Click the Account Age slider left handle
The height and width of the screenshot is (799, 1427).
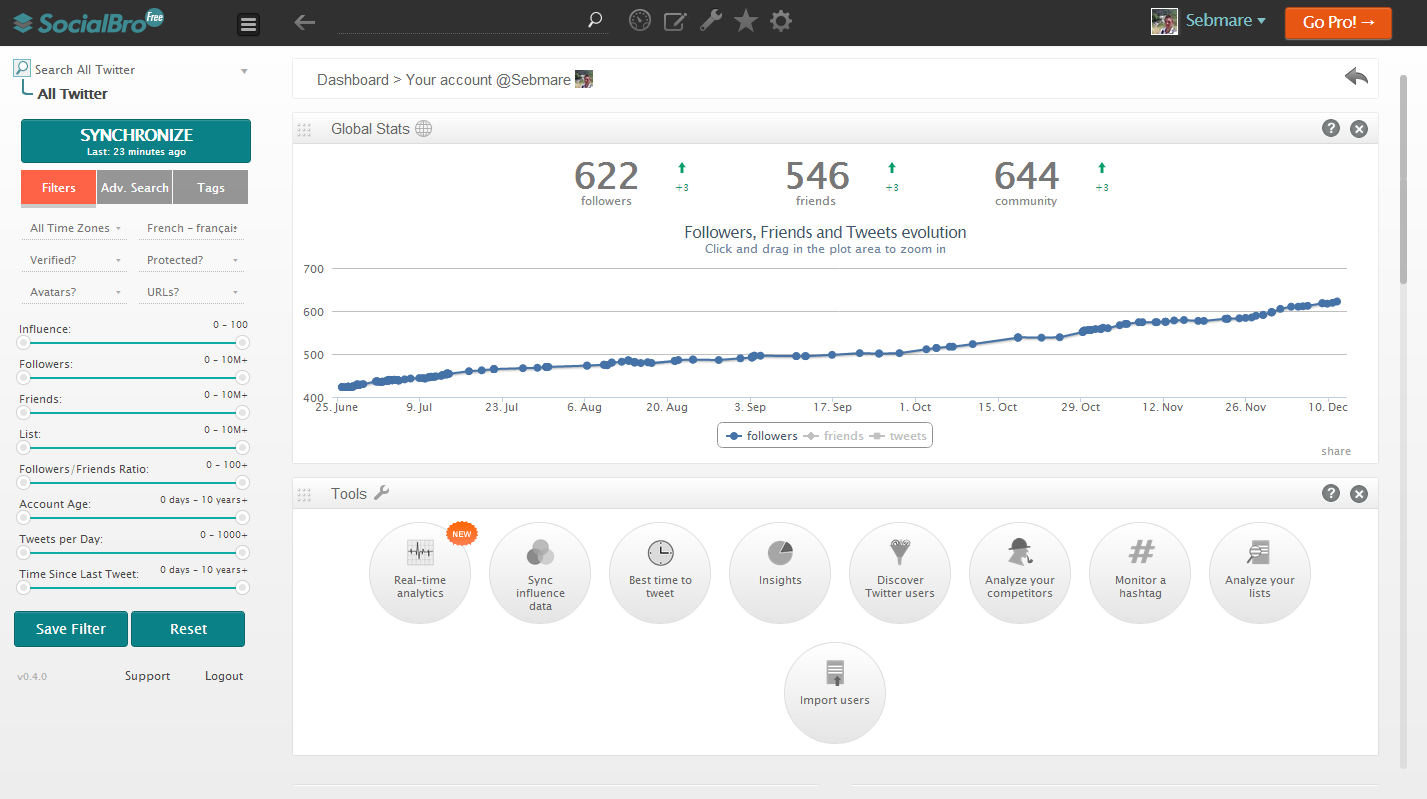[22, 517]
